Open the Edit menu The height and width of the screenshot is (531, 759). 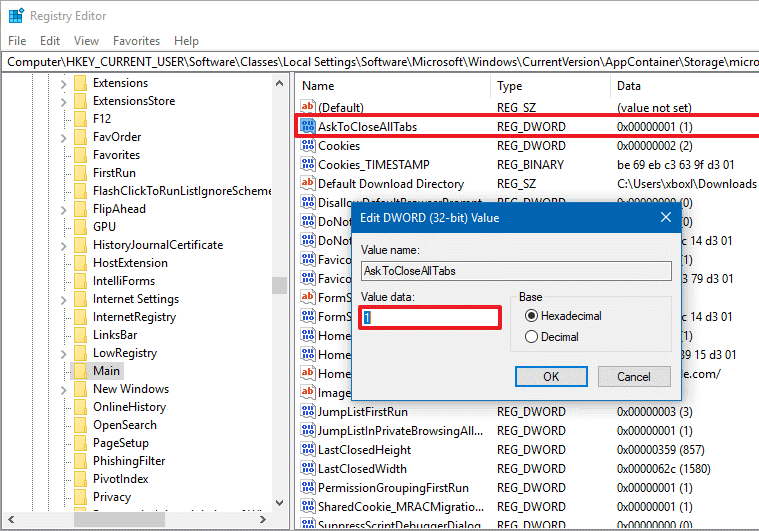[50, 41]
